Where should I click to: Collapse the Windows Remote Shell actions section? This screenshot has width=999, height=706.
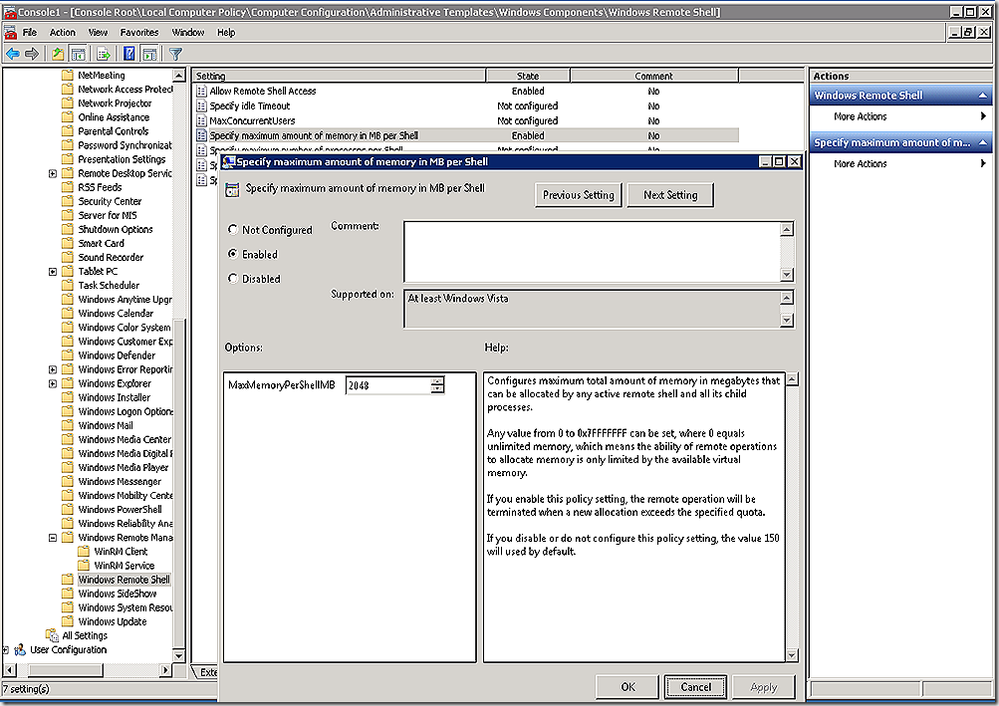tap(982, 96)
